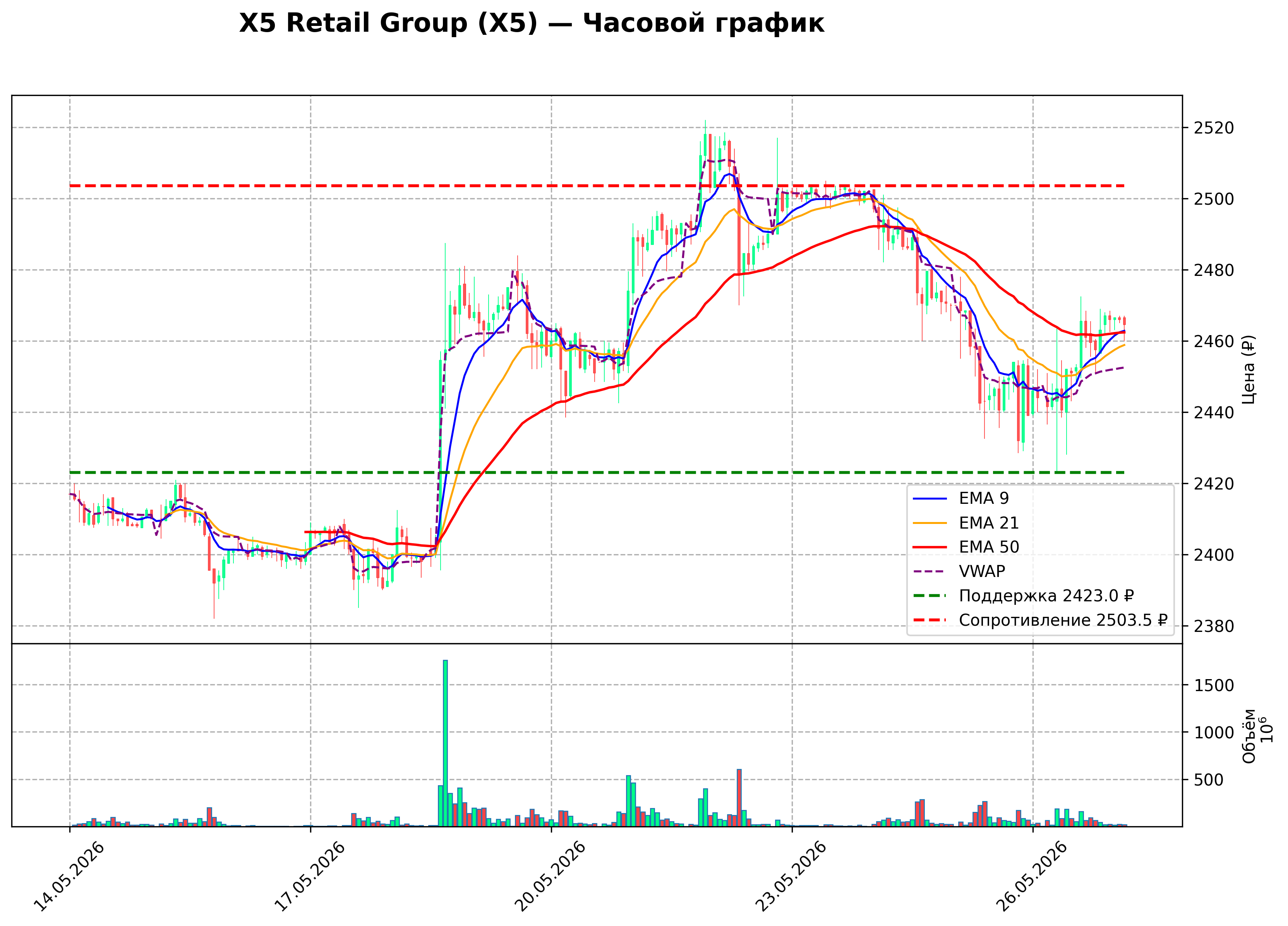Click the red dashed resistance line on chart

pos(597,186)
